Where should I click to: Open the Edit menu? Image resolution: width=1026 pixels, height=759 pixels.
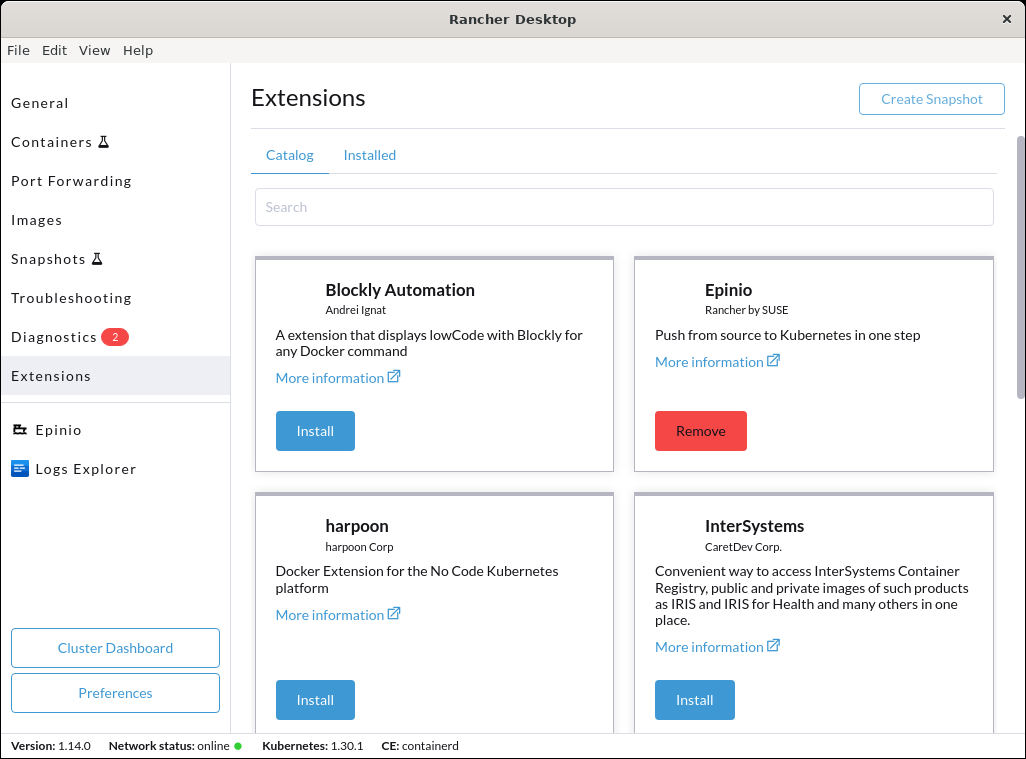click(54, 50)
